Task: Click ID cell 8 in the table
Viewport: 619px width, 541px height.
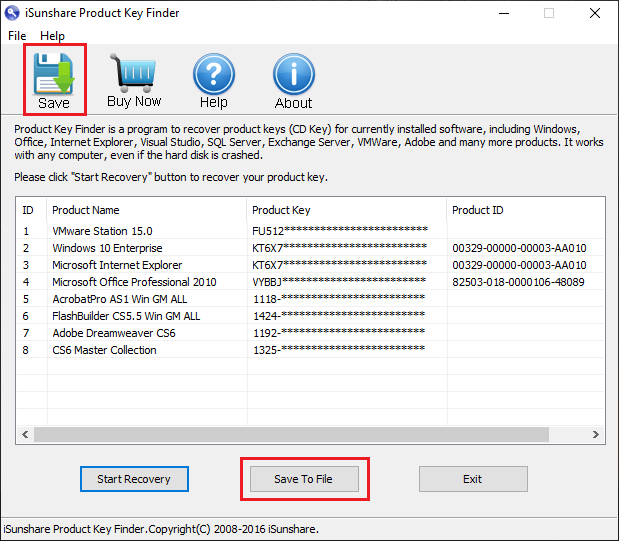Action: click(x=26, y=350)
